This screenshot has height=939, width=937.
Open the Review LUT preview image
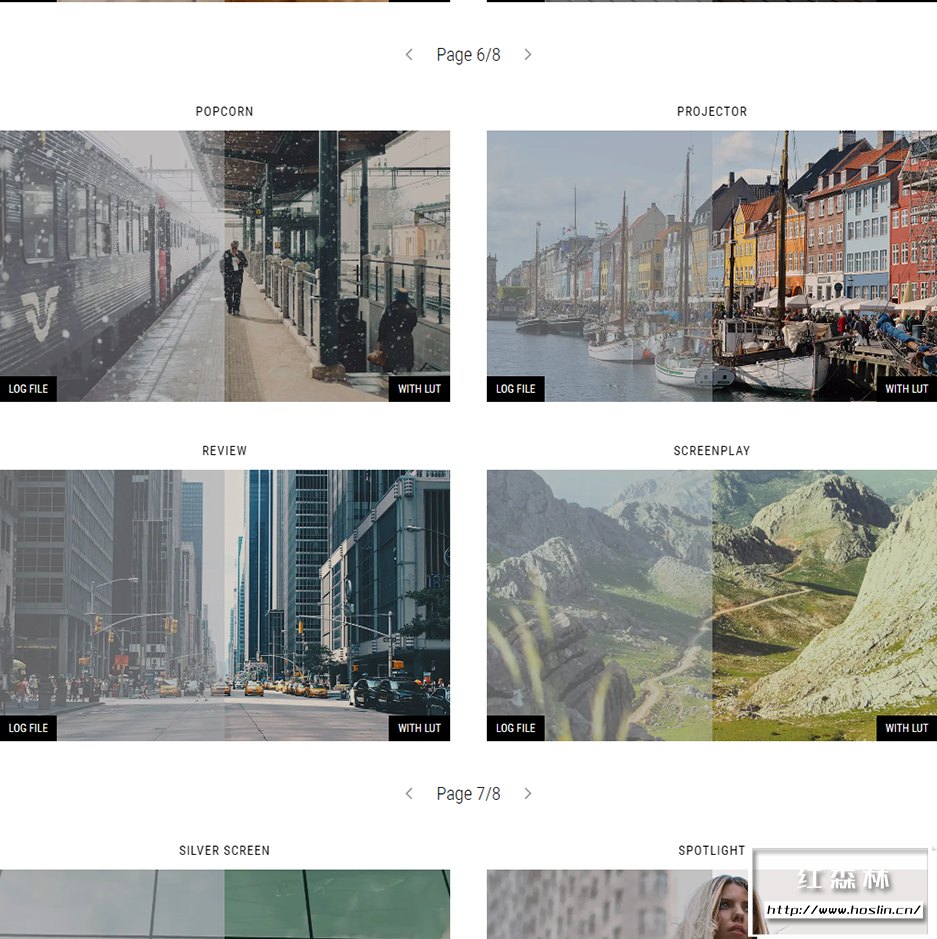coord(225,605)
